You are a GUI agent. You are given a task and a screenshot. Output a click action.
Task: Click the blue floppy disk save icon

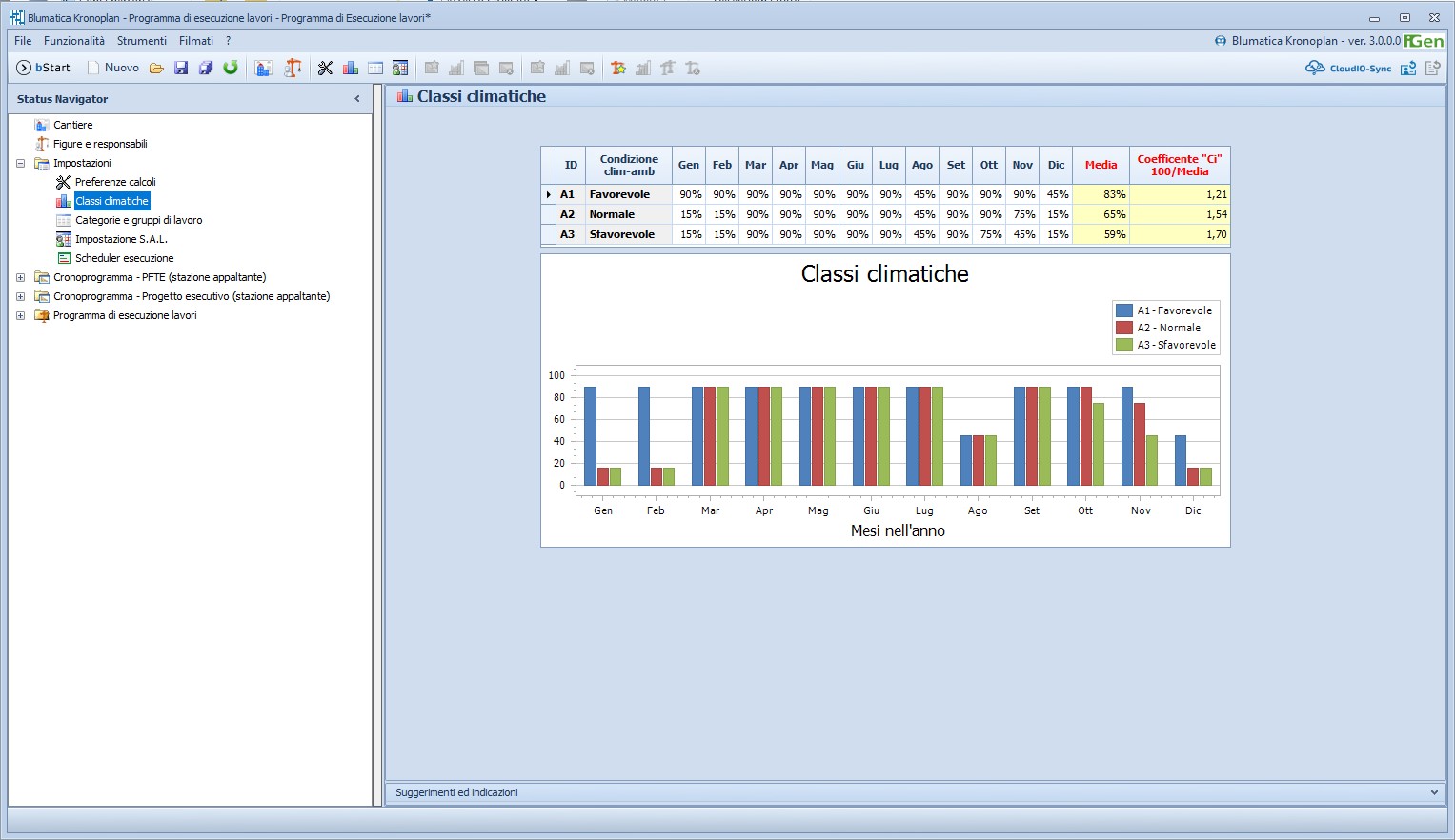181,68
